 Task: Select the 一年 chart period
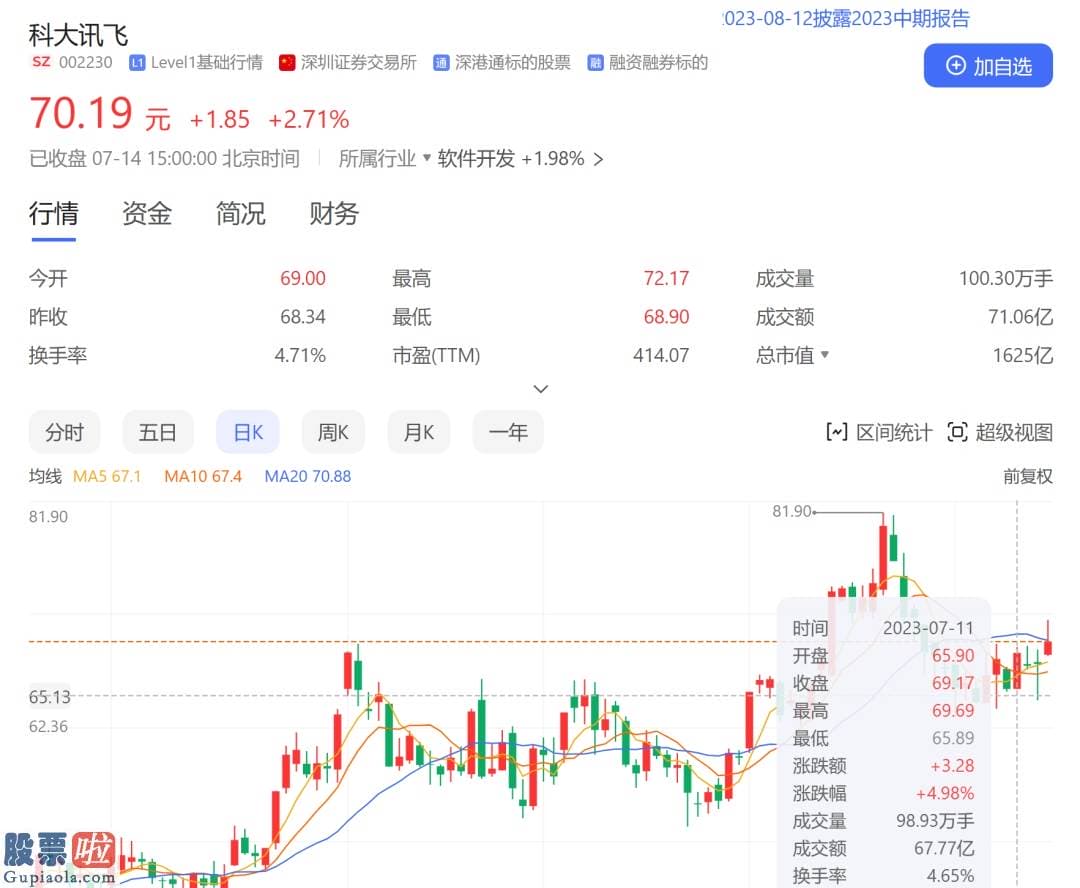[x=508, y=433]
